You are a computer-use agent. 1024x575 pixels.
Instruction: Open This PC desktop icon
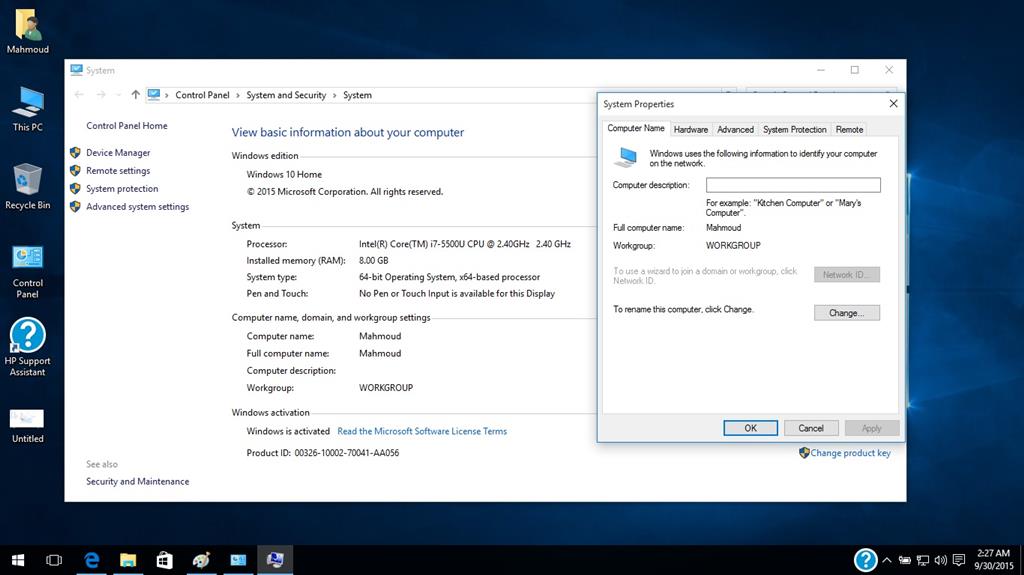click(27, 109)
